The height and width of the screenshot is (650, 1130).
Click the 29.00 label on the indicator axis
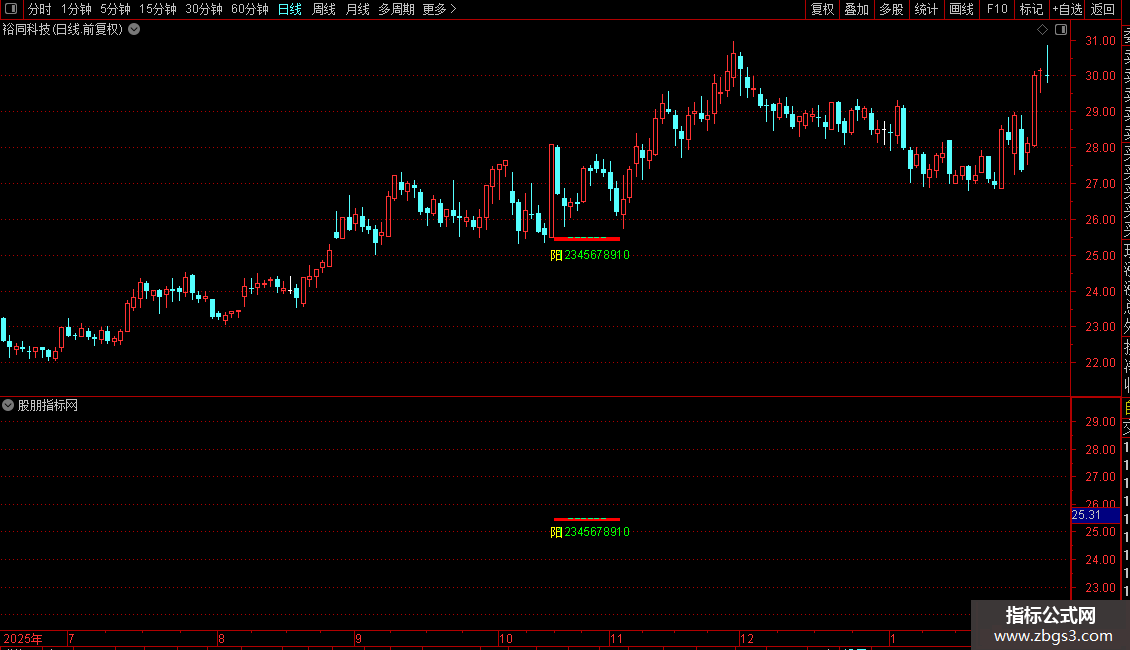click(x=1100, y=422)
